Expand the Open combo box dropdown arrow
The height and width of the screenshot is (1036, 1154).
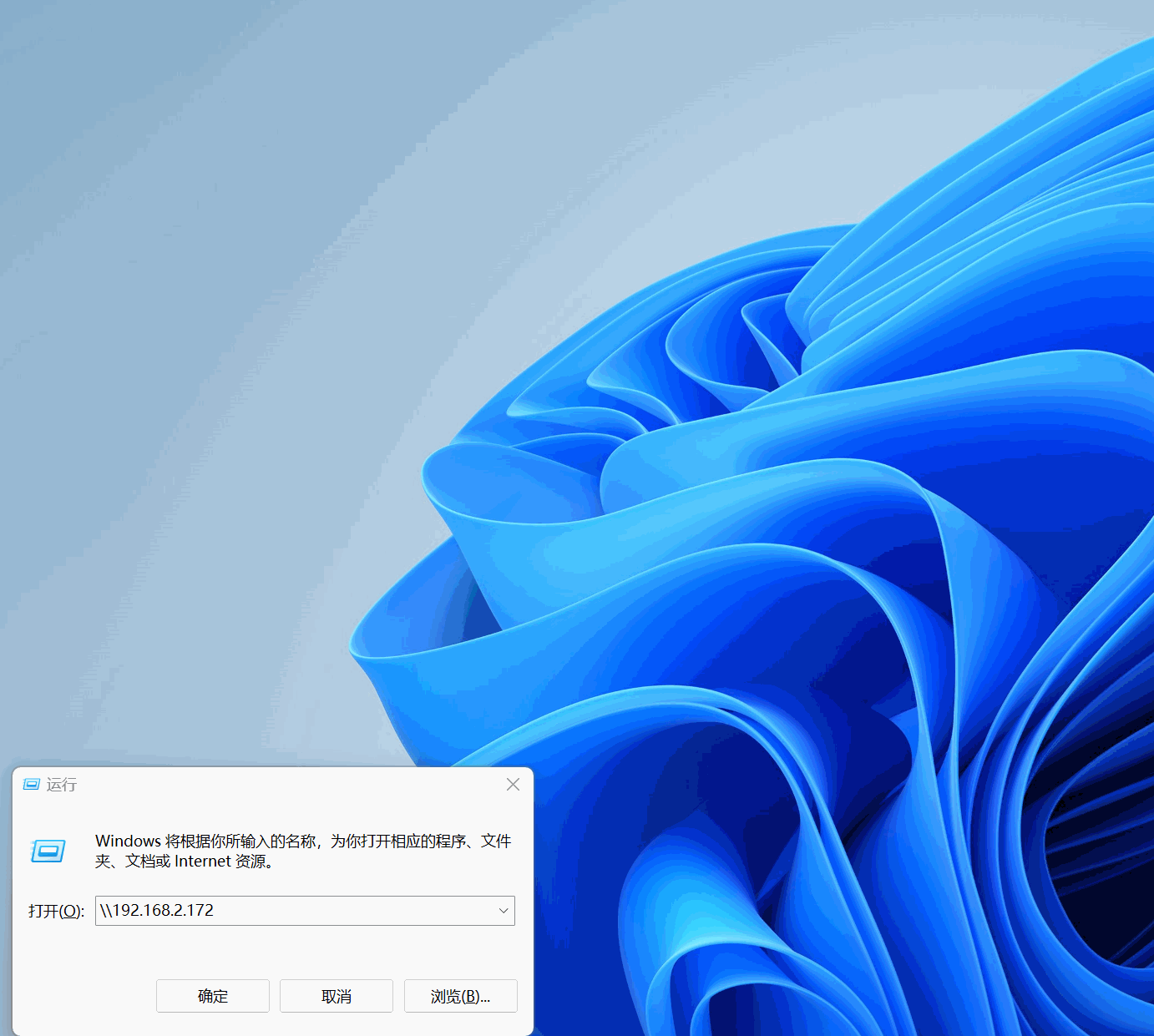(x=504, y=911)
